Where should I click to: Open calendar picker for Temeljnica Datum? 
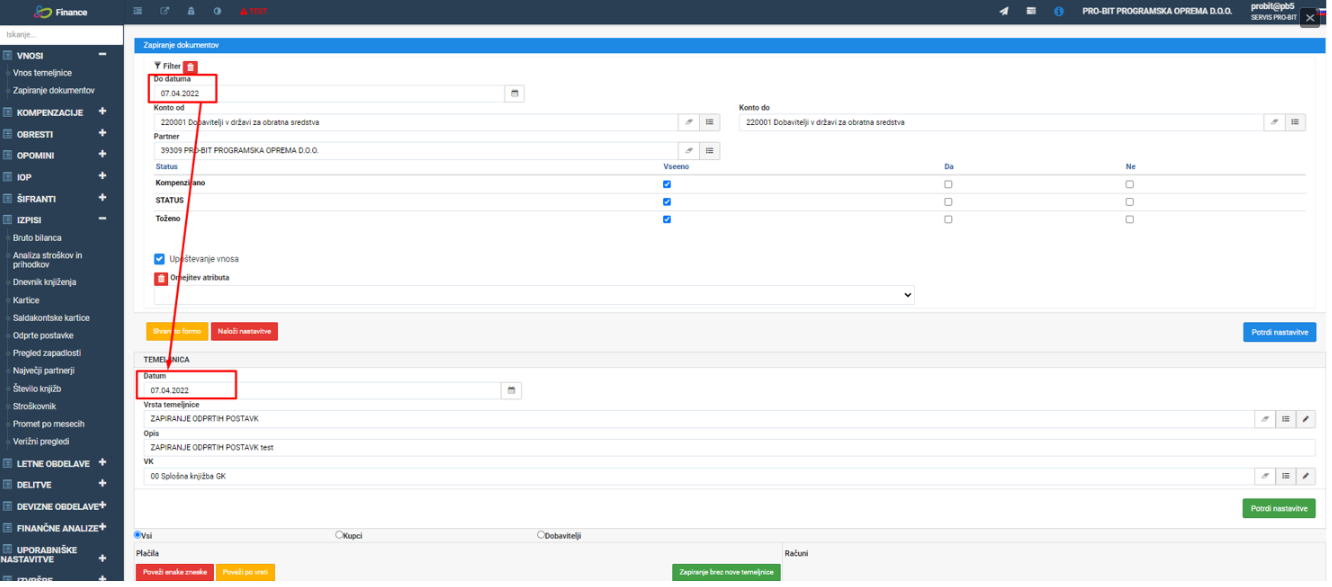[x=512, y=390]
